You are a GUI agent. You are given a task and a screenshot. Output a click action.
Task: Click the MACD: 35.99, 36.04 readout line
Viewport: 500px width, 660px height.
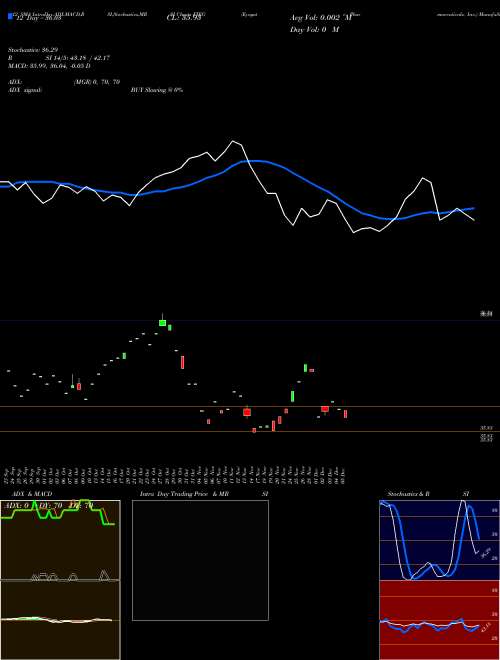click(x=49, y=66)
